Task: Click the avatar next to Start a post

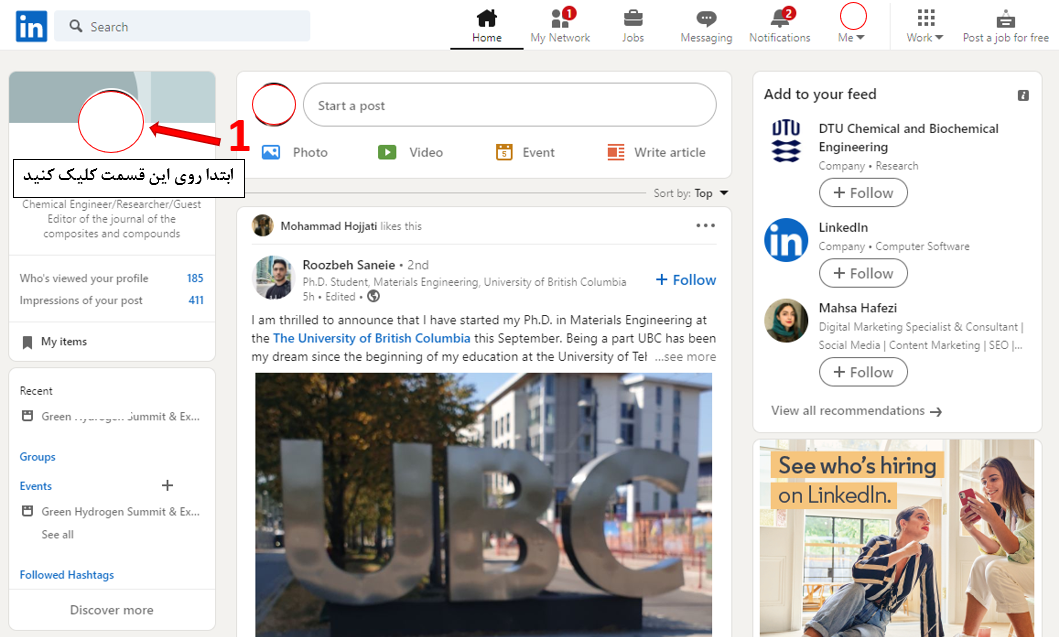Action: click(274, 104)
